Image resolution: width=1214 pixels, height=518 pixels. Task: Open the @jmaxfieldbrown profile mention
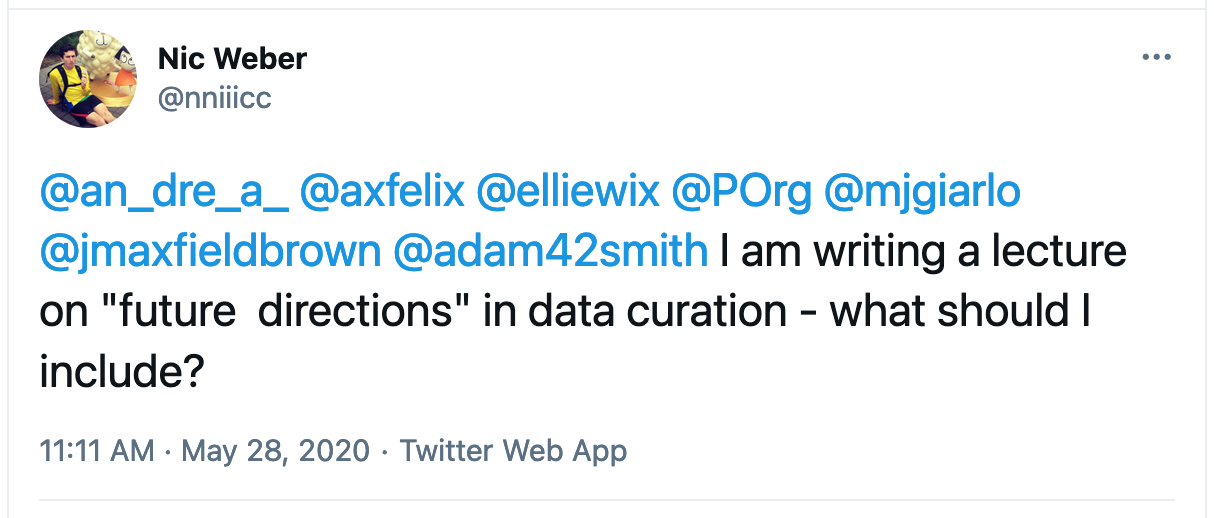pos(211,251)
